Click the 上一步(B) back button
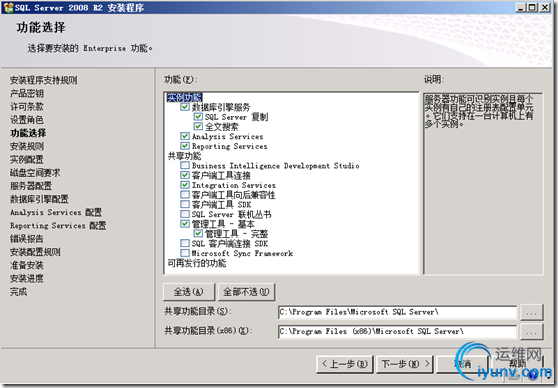The width and height of the screenshot is (558, 388). pyautogui.click(x=344, y=364)
